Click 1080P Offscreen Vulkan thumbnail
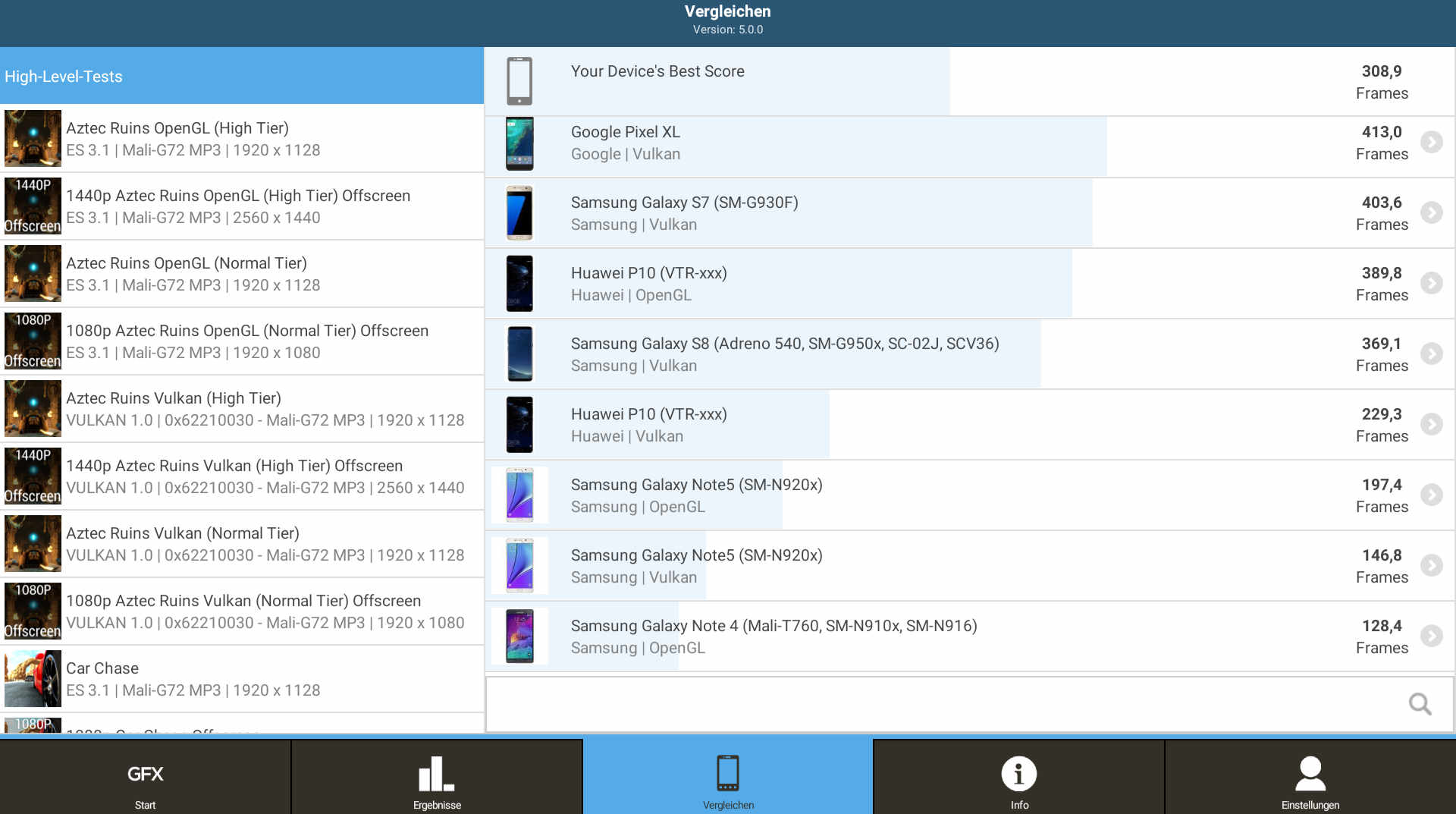This screenshot has height=814, width=1456. coord(33,611)
